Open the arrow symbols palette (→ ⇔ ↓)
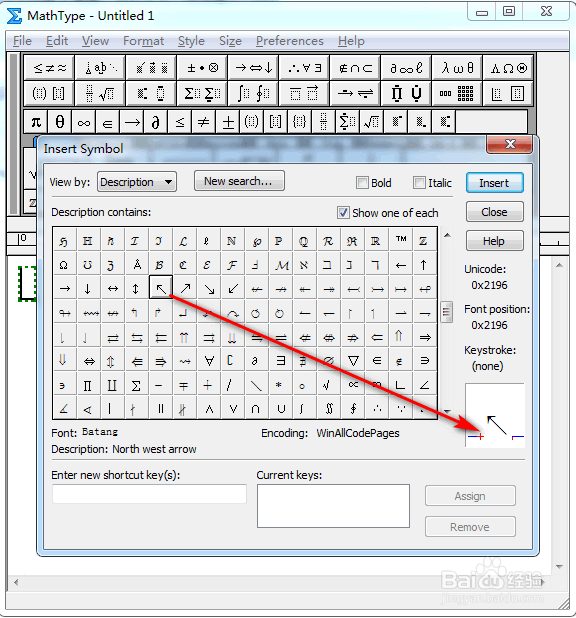The width and height of the screenshot is (576, 618). coord(254,68)
